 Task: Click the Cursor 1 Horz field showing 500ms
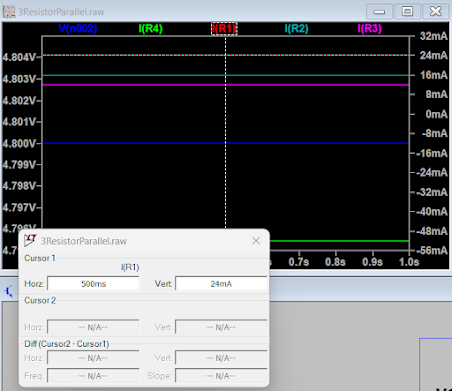(93, 284)
